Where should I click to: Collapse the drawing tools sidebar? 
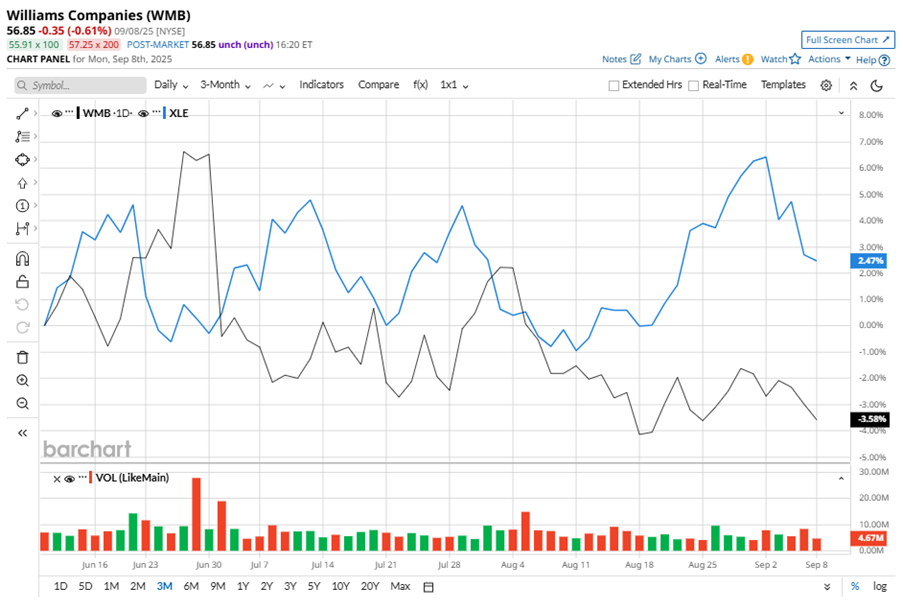point(22,433)
